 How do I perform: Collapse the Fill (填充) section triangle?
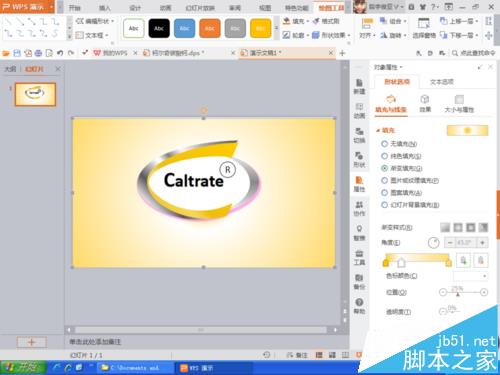tap(378, 130)
